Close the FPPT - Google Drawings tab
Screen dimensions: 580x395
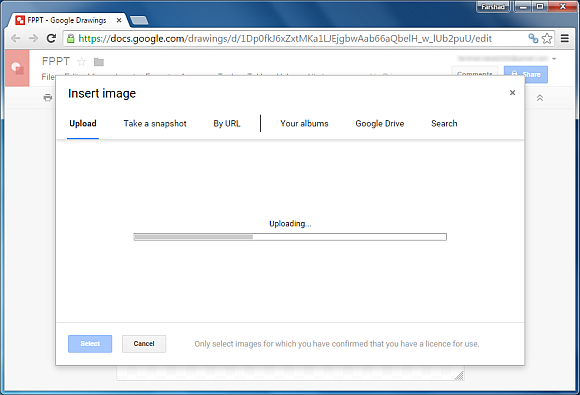[x=119, y=20]
